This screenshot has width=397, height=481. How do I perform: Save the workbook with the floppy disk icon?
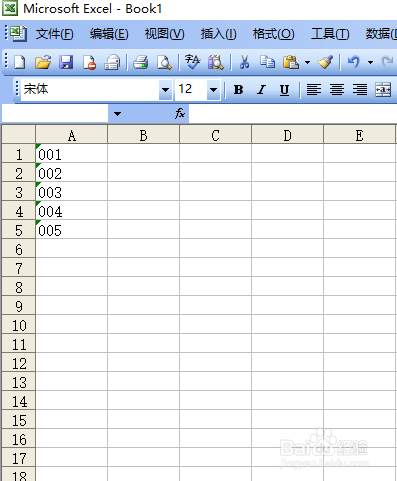[x=66, y=62]
